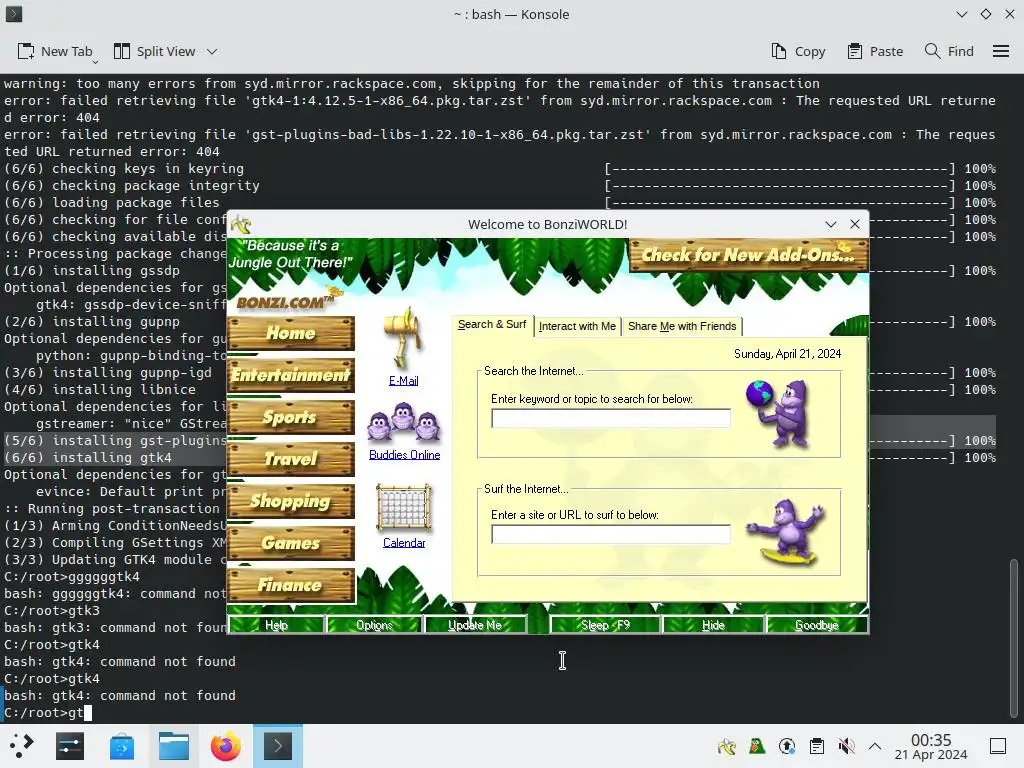Click the E-Mail link text
Screen dimensions: 1024x768
coord(404,381)
